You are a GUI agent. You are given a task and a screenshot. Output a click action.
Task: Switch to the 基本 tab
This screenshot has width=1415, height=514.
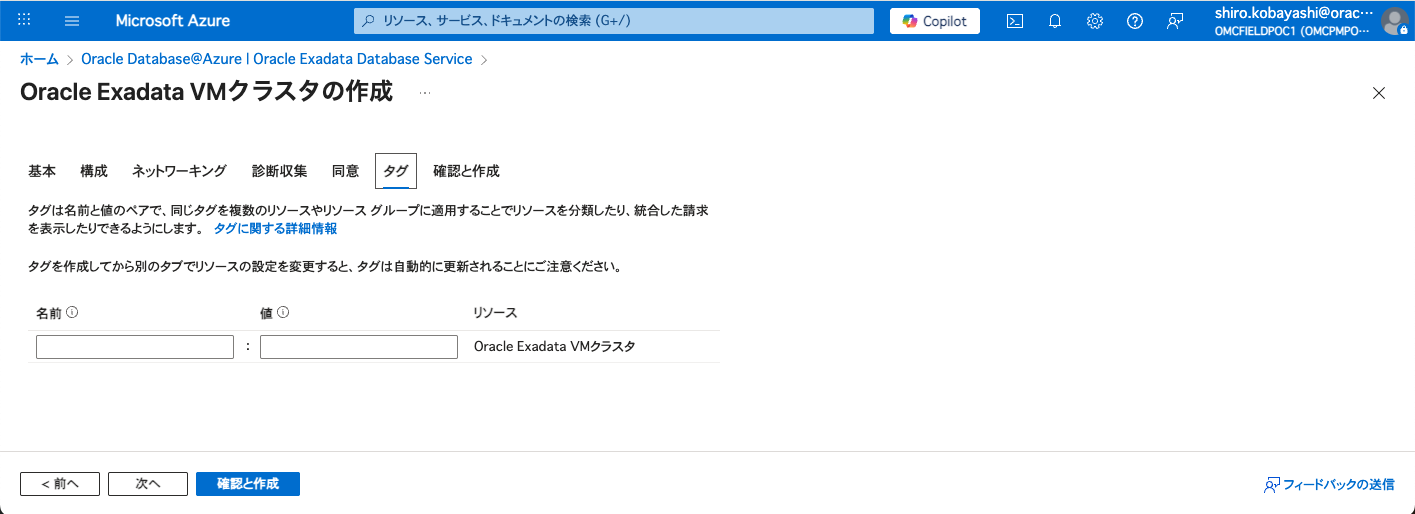pyautogui.click(x=42, y=171)
